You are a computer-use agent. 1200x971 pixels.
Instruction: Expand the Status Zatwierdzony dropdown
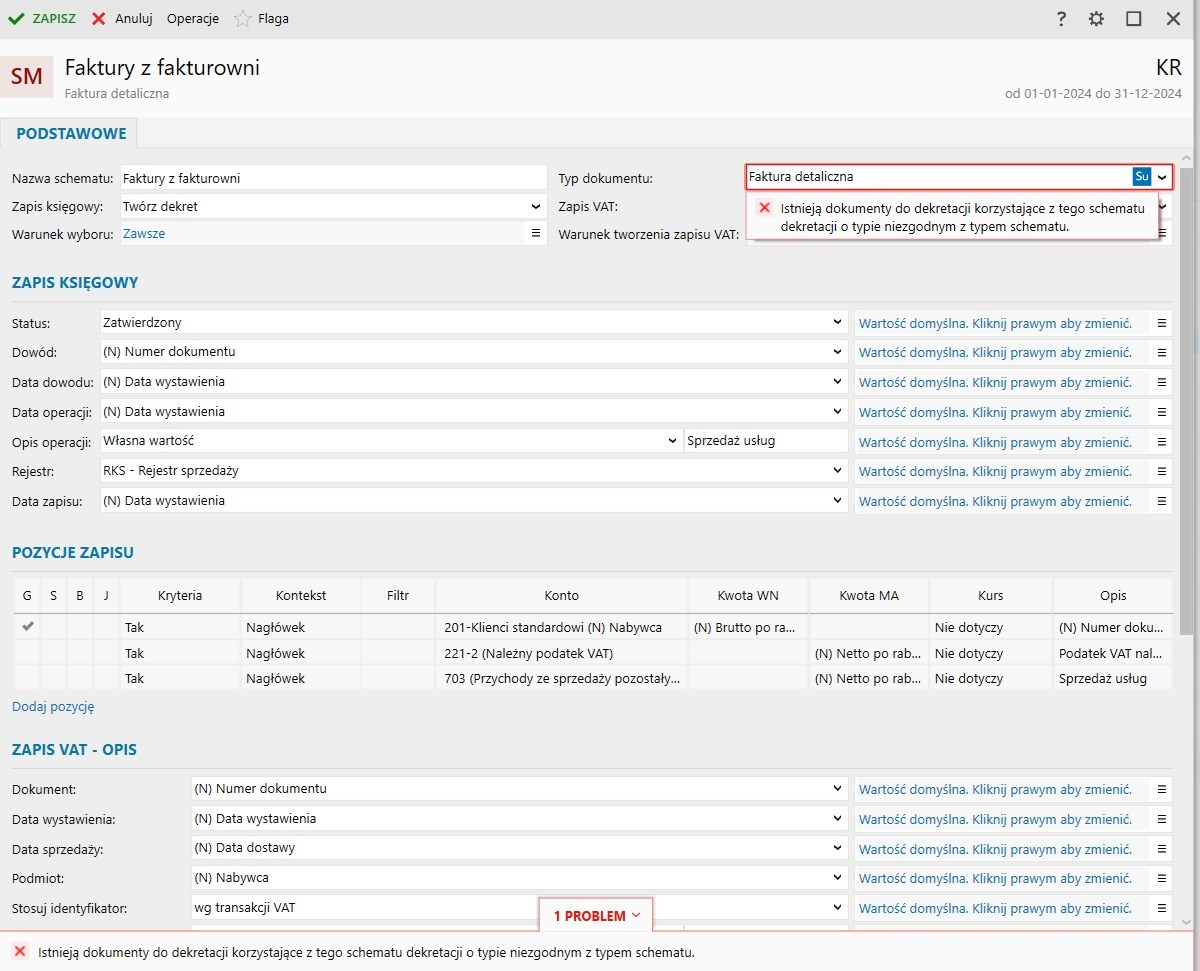[837, 323]
